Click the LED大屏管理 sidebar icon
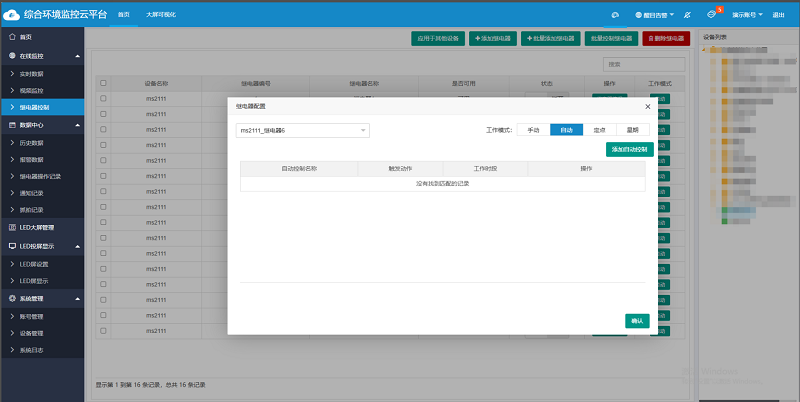The image size is (800, 402). pos(12,227)
